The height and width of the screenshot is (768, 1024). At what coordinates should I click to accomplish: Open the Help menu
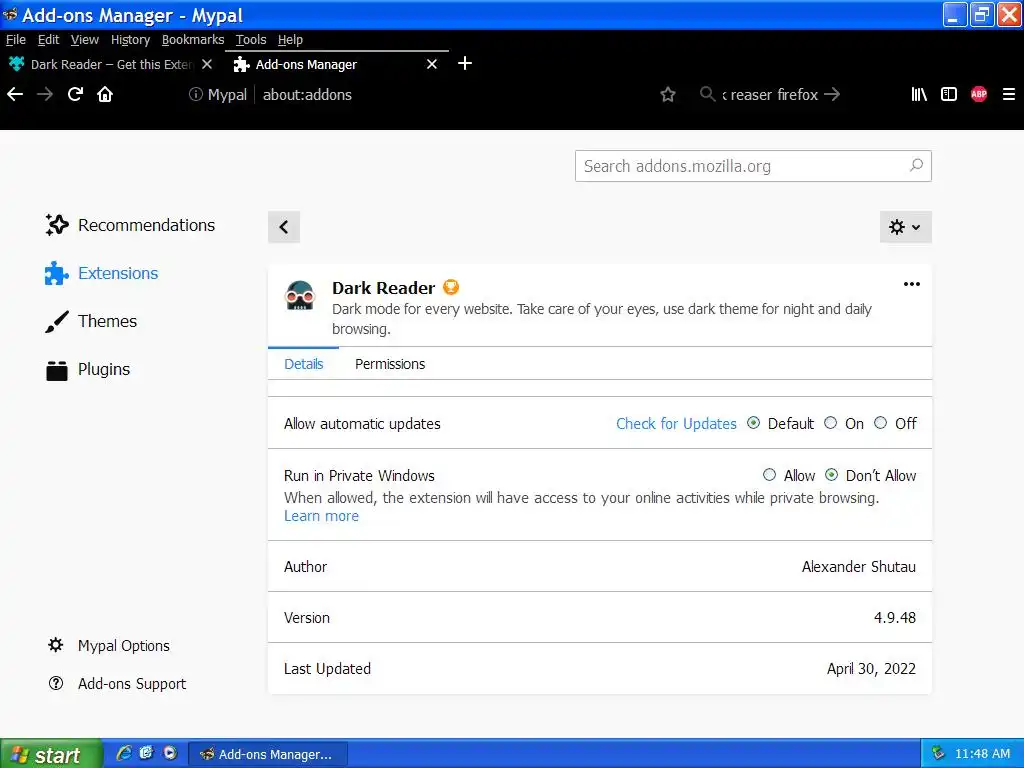(290, 40)
